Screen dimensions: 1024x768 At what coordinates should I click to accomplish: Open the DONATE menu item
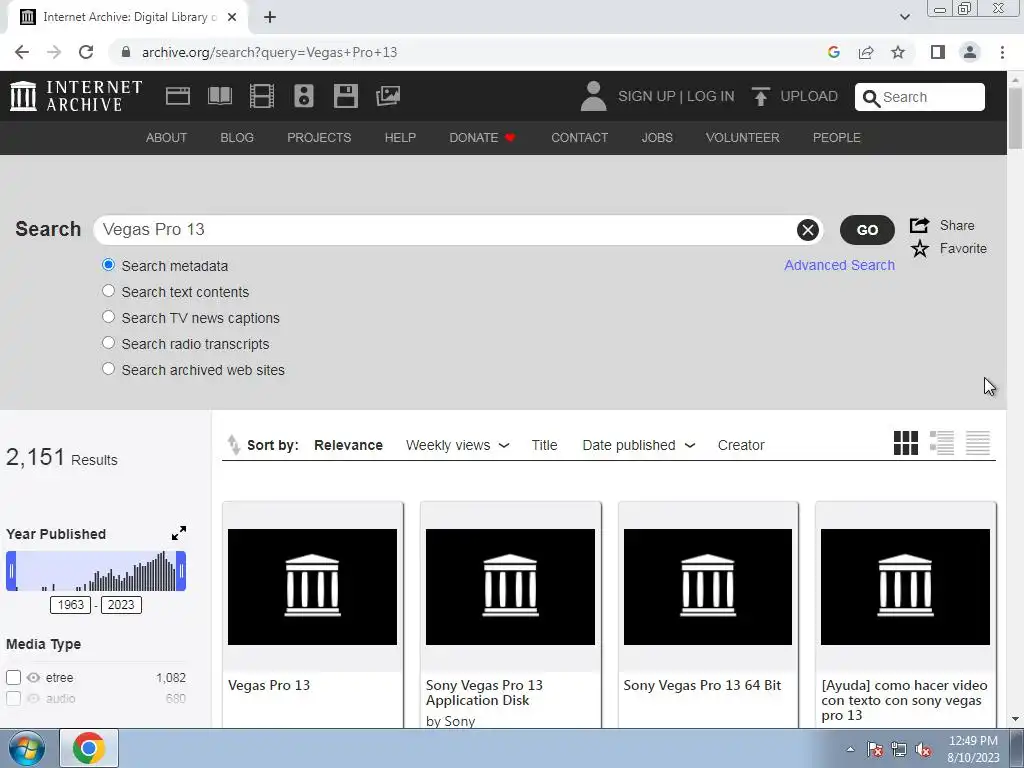pyautogui.click(x=483, y=138)
